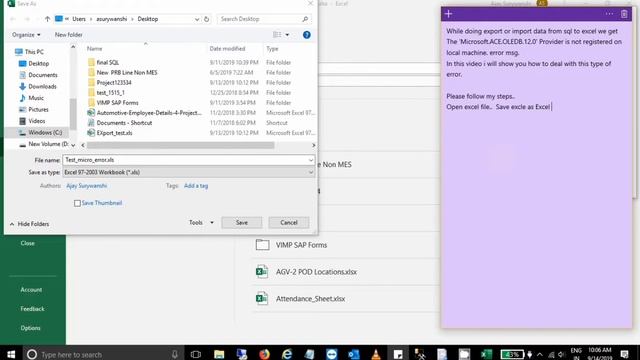Click the New folder button
This screenshot has height=360, width=640.
pyautogui.click(x=69, y=35)
